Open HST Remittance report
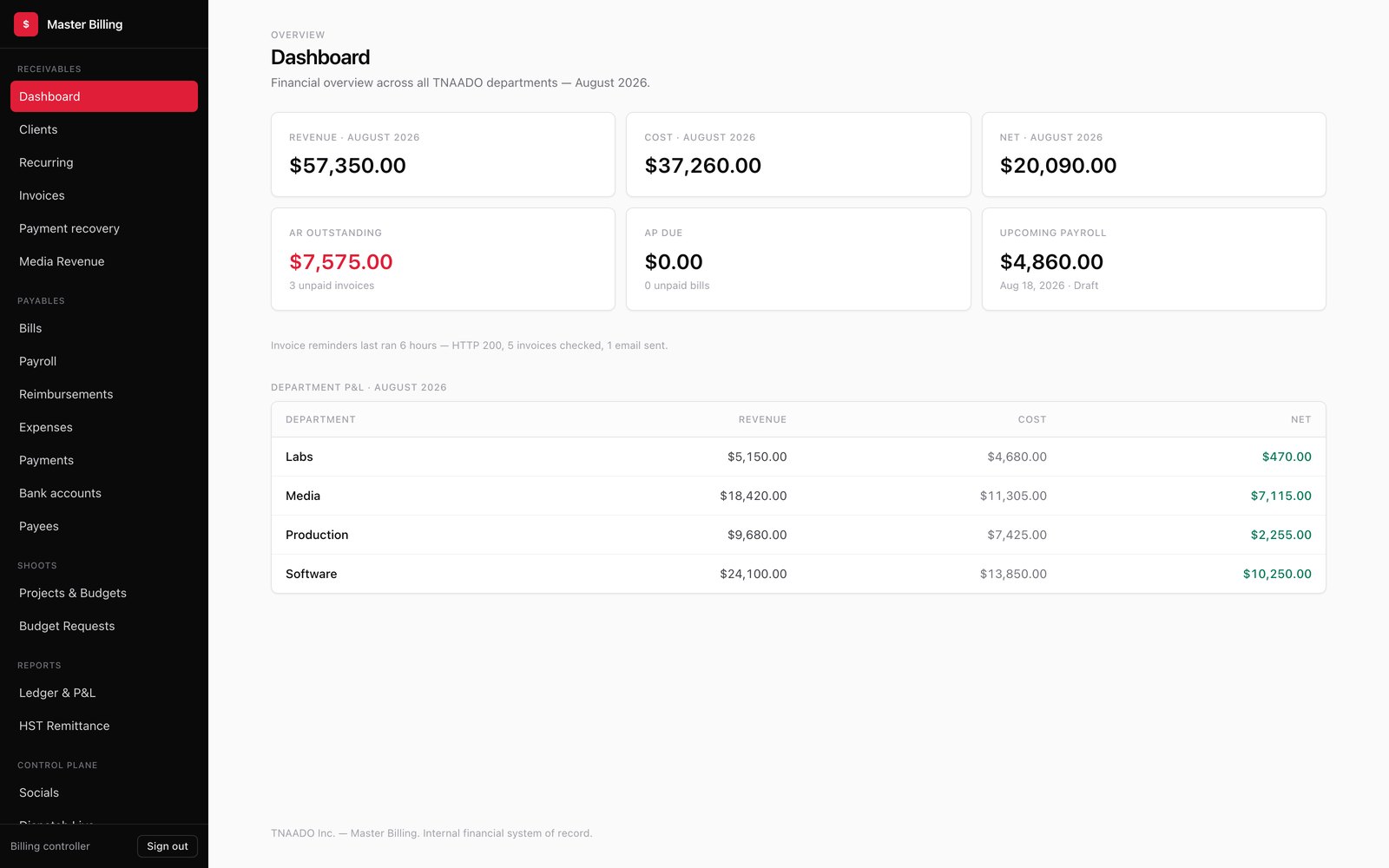 tap(104, 726)
